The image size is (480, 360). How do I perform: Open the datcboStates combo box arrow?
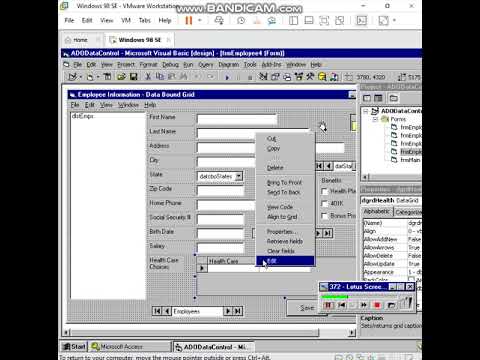[x=239, y=176]
